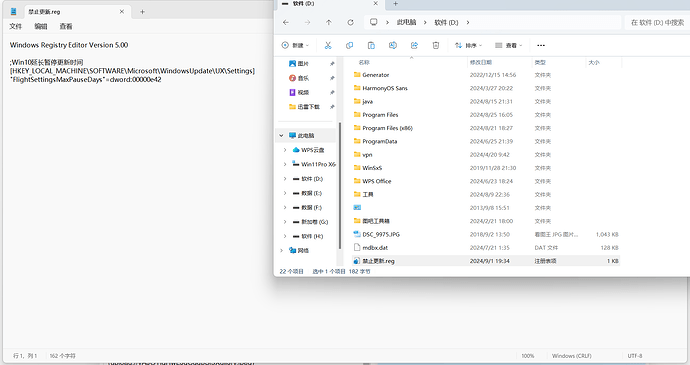Click the 100% zoom level in Notepad status bar
Image resolution: width=690 pixels, height=365 pixels.
[528, 356]
